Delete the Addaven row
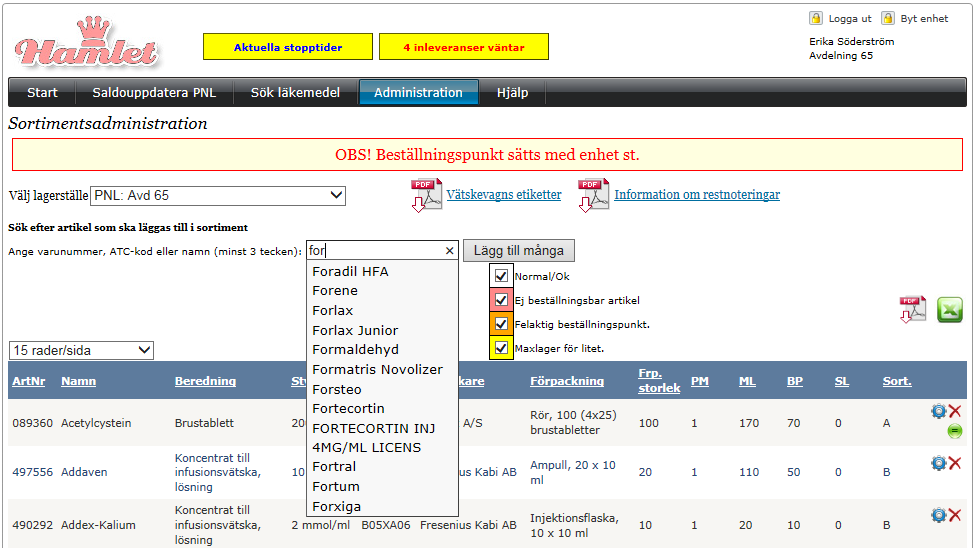 click(x=955, y=463)
